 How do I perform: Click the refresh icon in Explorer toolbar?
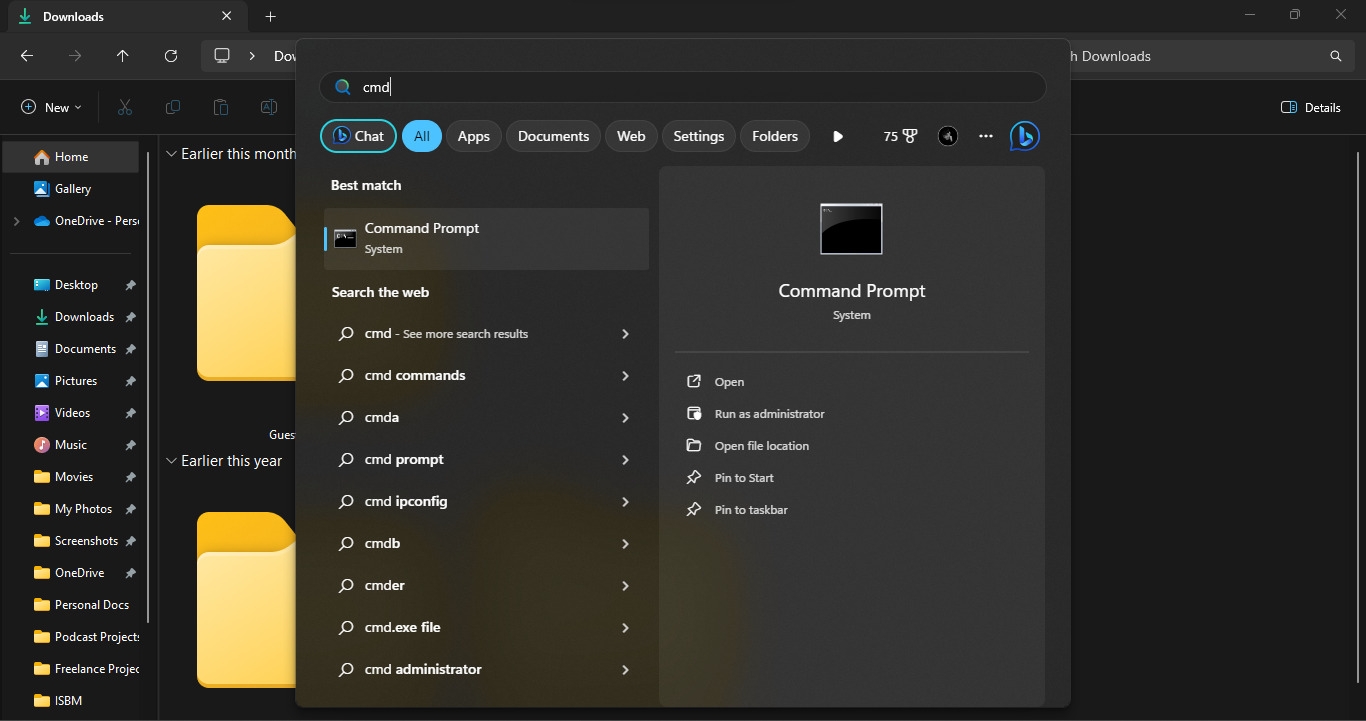click(x=171, y=56)
